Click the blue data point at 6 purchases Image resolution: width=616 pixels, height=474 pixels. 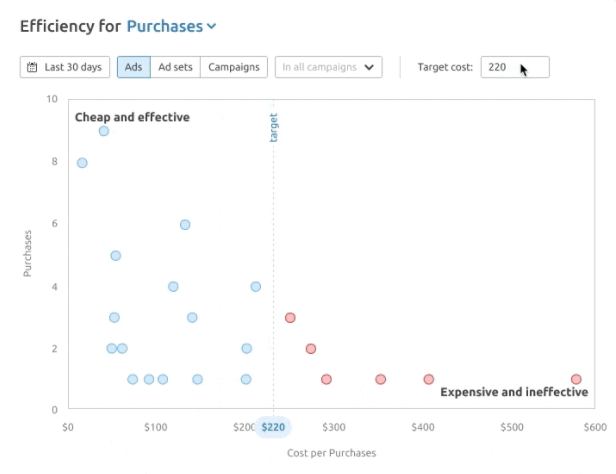pyautogui.click(x=185, y=225)
